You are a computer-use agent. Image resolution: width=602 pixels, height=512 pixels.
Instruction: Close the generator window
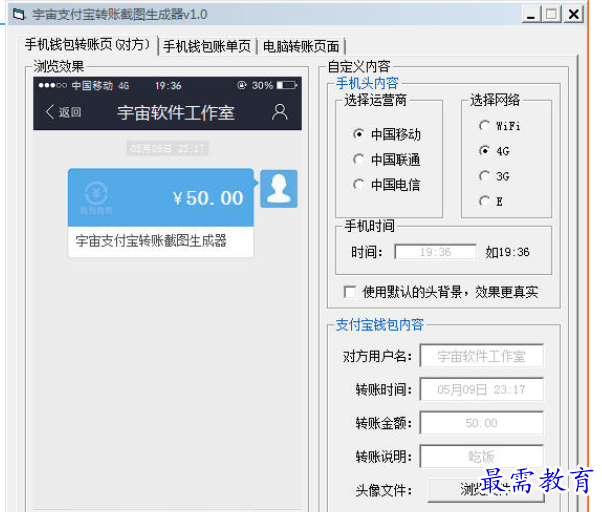pos(574,15)
